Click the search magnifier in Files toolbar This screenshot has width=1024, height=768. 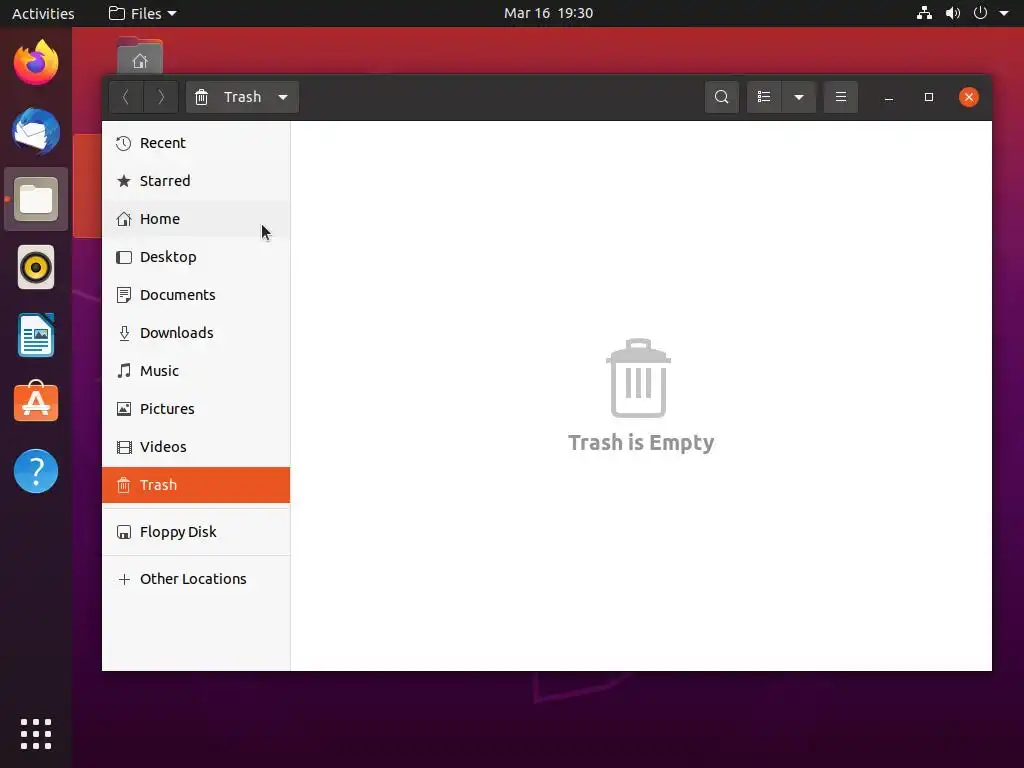pyautogui.click(x=722, y=97)
